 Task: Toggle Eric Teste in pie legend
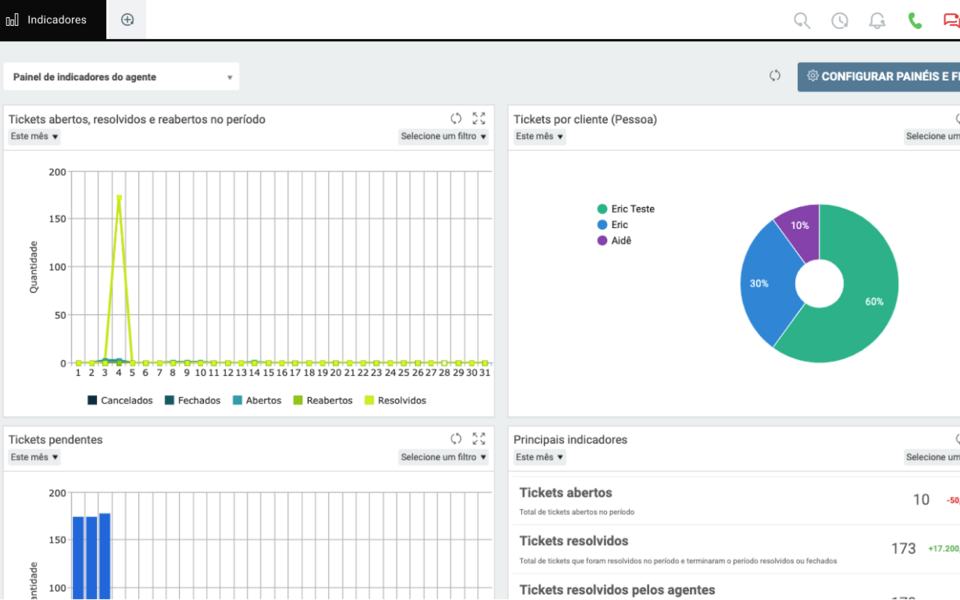tap(626, 209)
